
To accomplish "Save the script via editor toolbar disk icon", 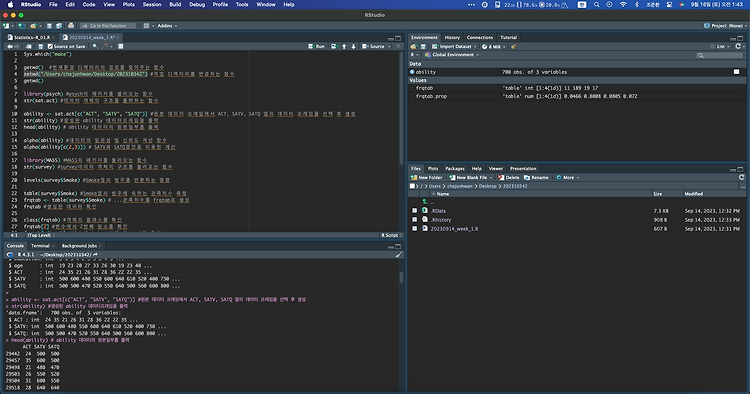I will (x=41, y=46).
